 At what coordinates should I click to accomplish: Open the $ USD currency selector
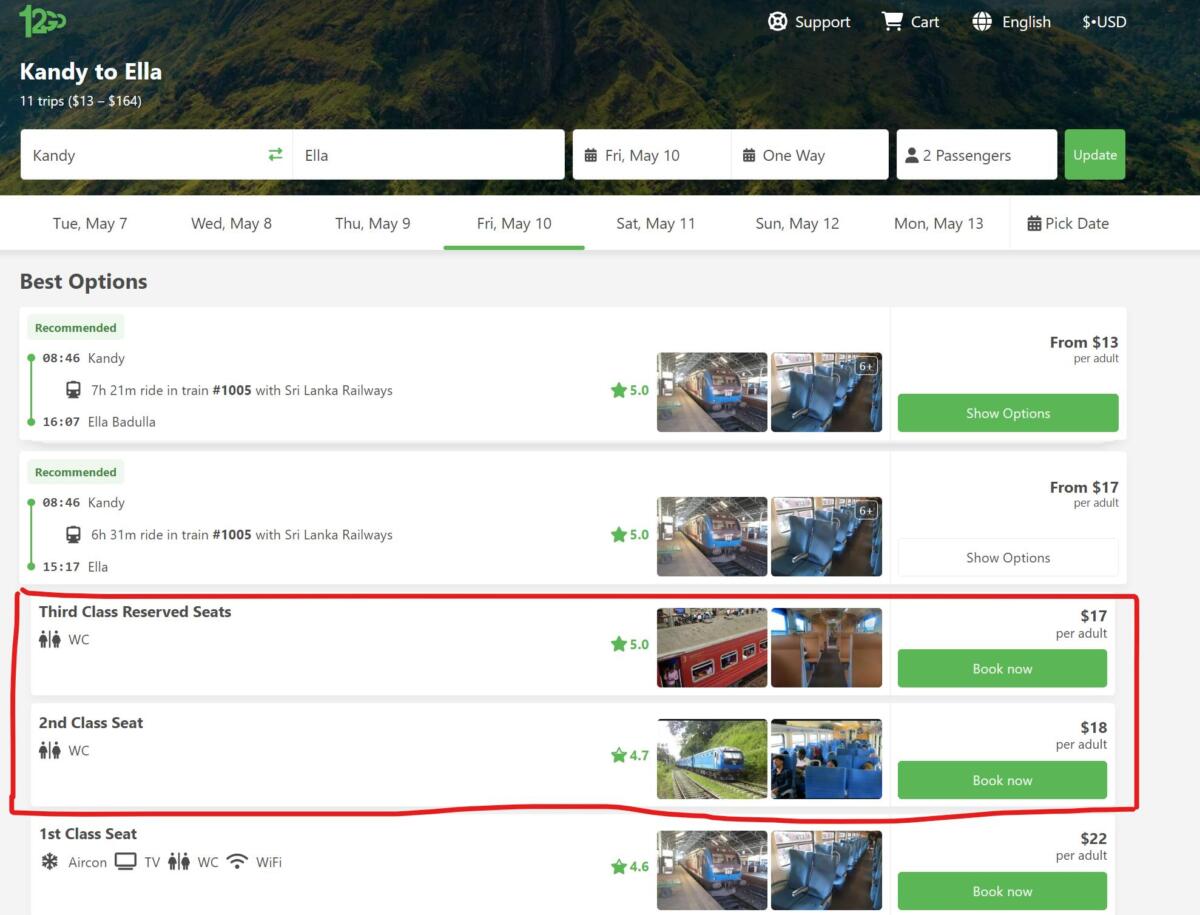tap(1104, 22)
